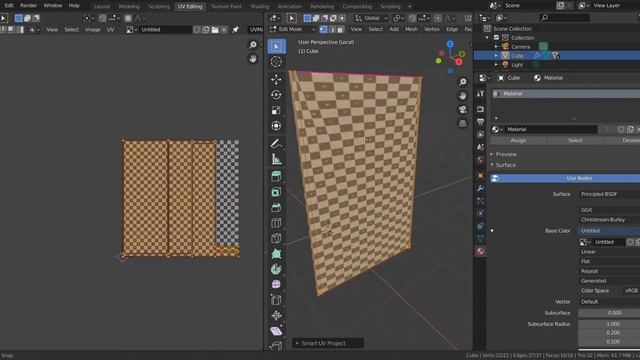The height and width of the screenshot is (360, 640).
Task: Toggle camera view in 3D viewport
Action: click(x=462, y=109)
